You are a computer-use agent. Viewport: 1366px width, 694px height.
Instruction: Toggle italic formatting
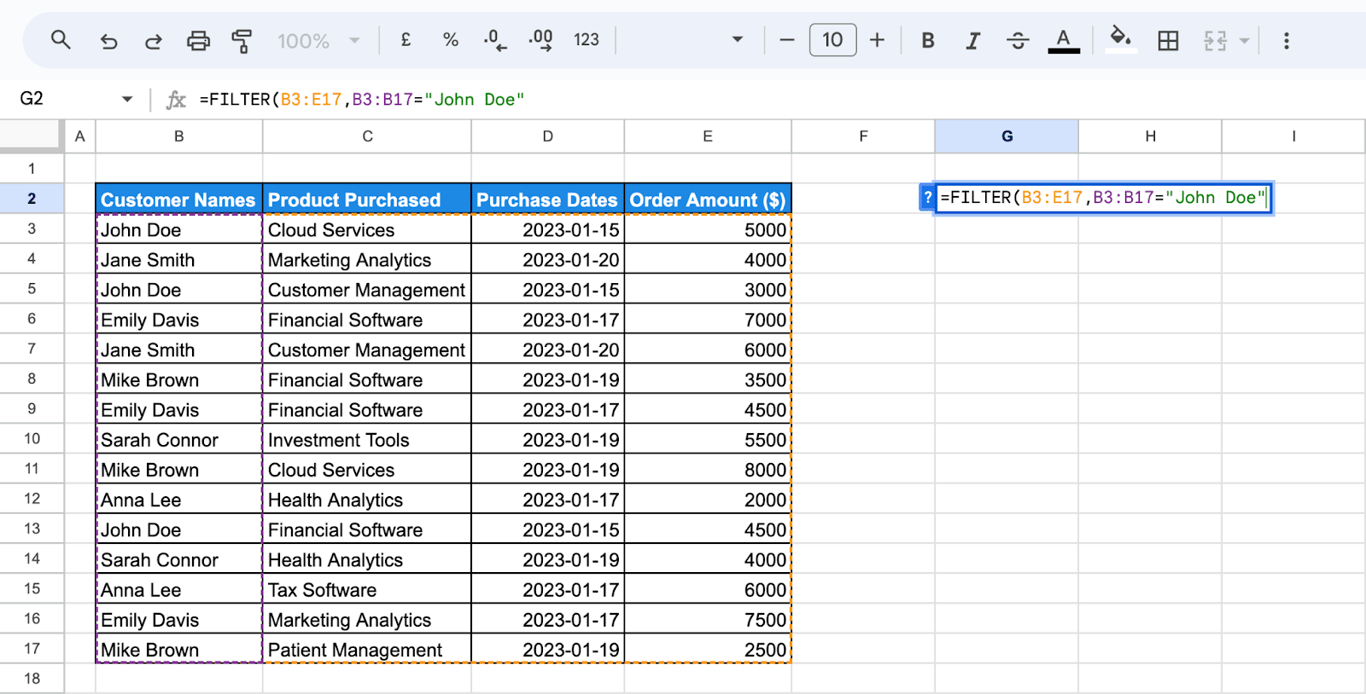972,41
